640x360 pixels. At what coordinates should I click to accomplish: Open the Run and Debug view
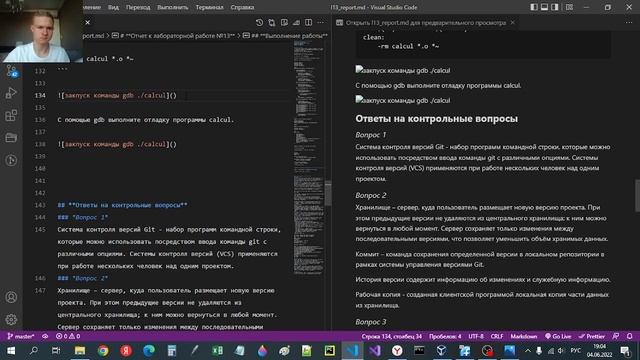[11, 93]
